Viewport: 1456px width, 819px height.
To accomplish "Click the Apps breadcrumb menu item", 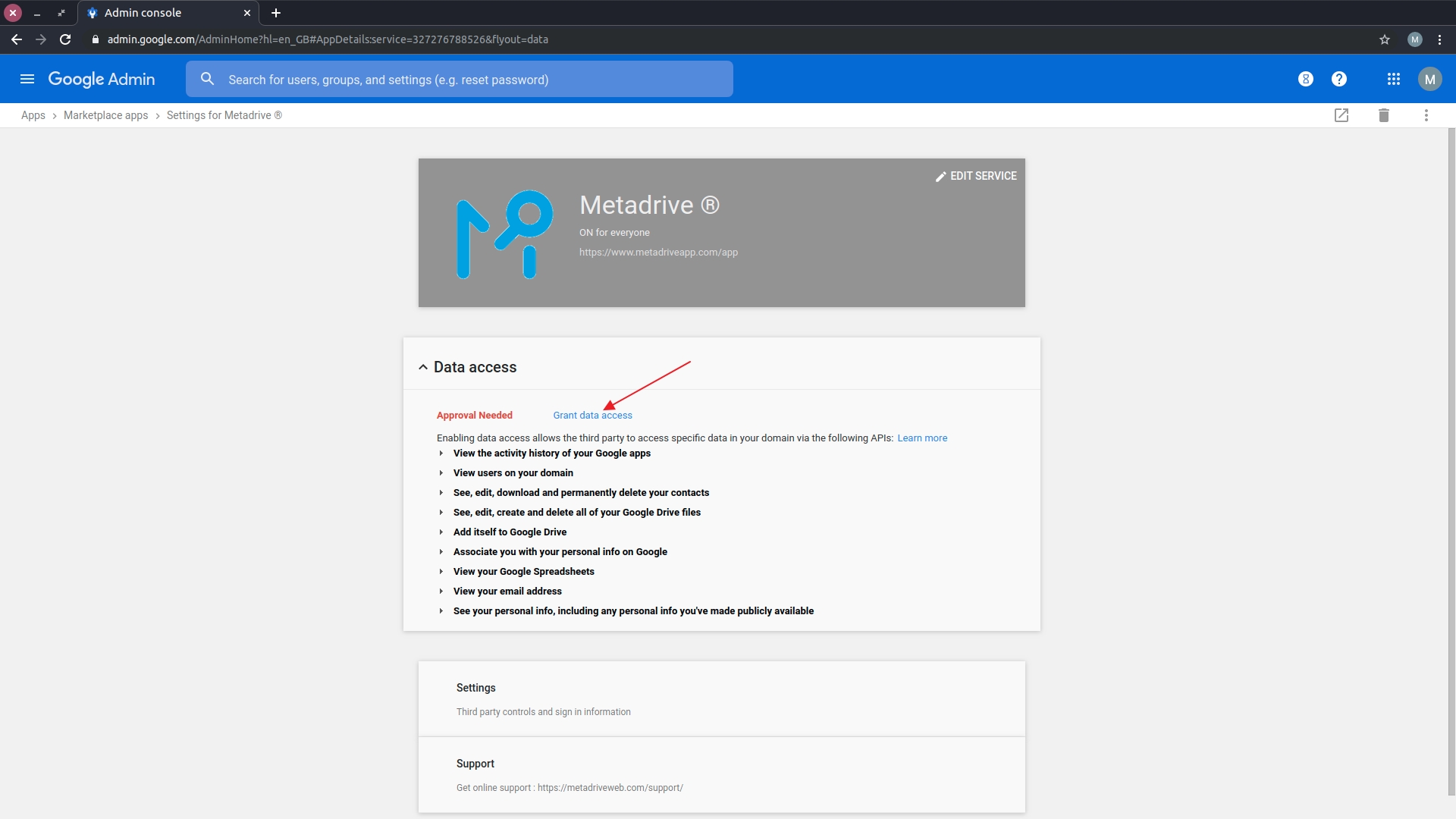I will [x=33, y=114].
